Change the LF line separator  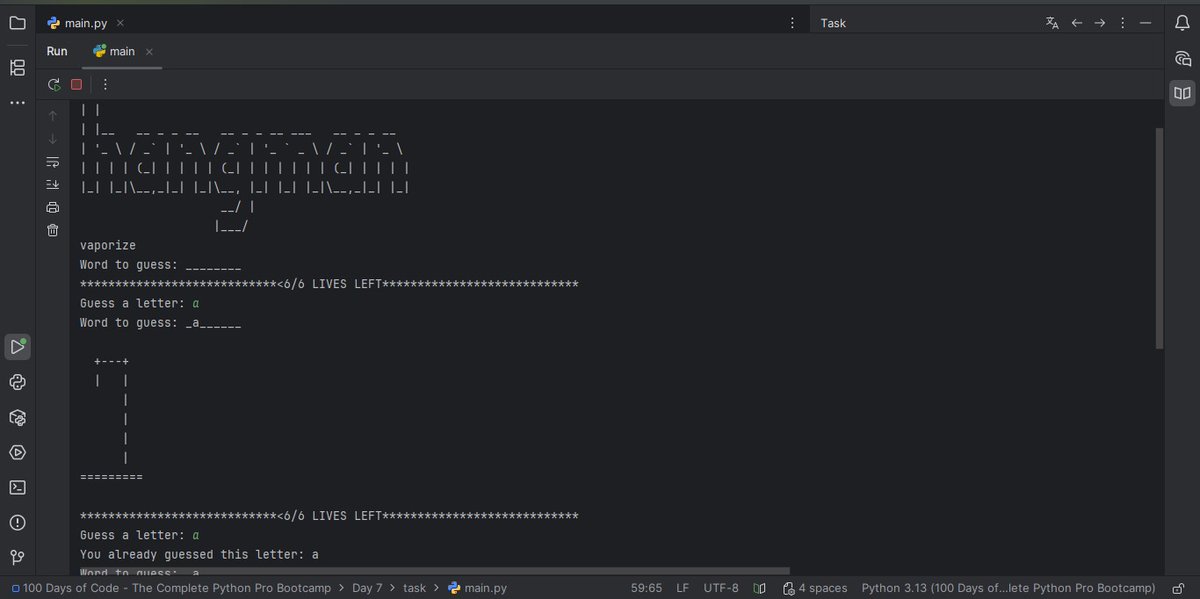(x=683, y=588)
